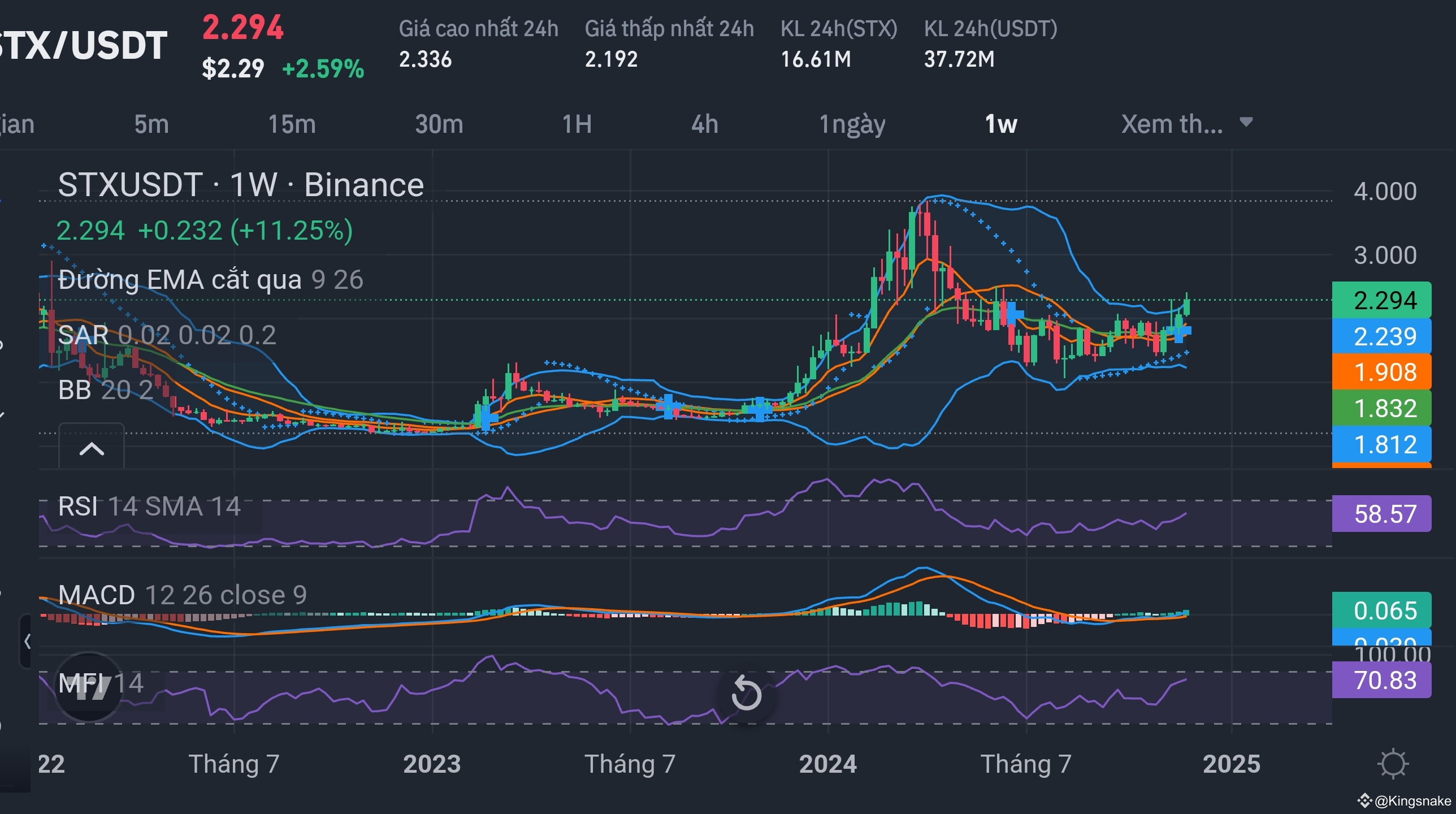Open the 'Xem th...' timeframe dropdown
Screen dimensions: 1456x814
coord(1172,124)
